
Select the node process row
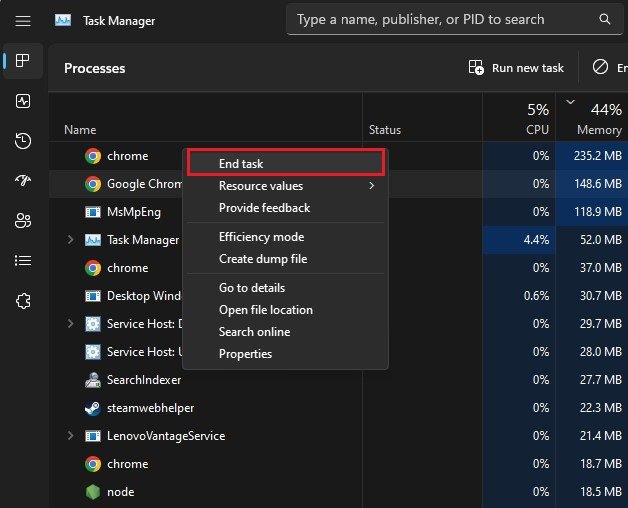click(x=338, y=492)
